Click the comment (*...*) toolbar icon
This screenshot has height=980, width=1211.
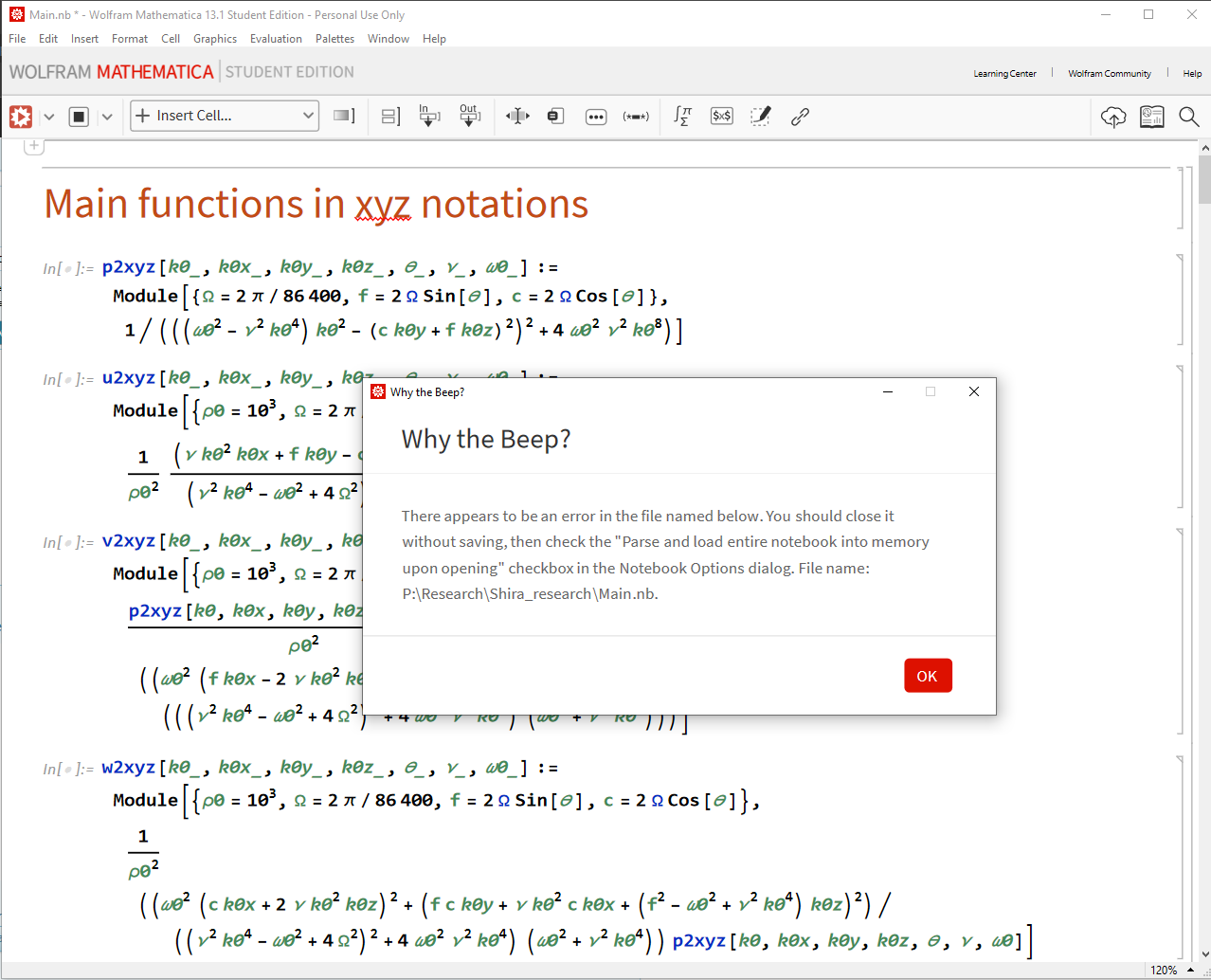click(636, 117)
